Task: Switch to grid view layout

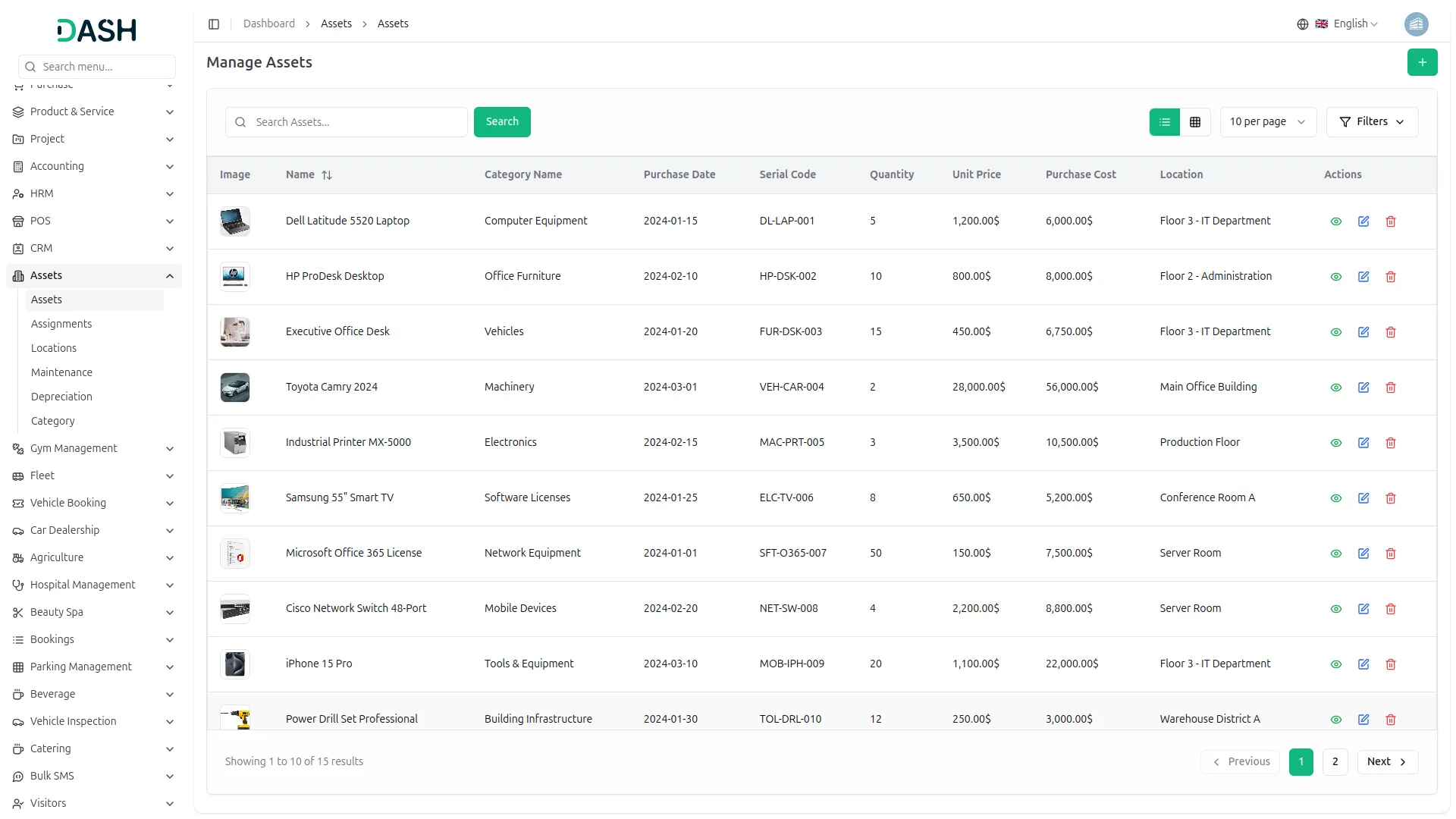Action: coord(1194,121)
